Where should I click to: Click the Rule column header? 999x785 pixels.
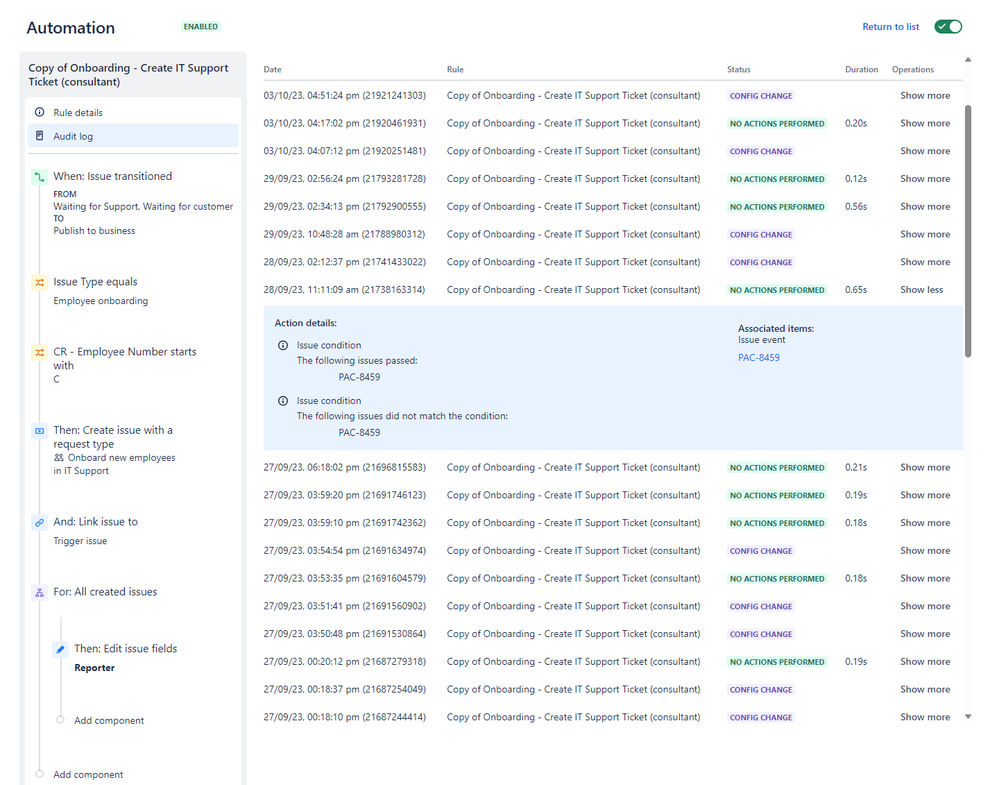coord(455,69)
